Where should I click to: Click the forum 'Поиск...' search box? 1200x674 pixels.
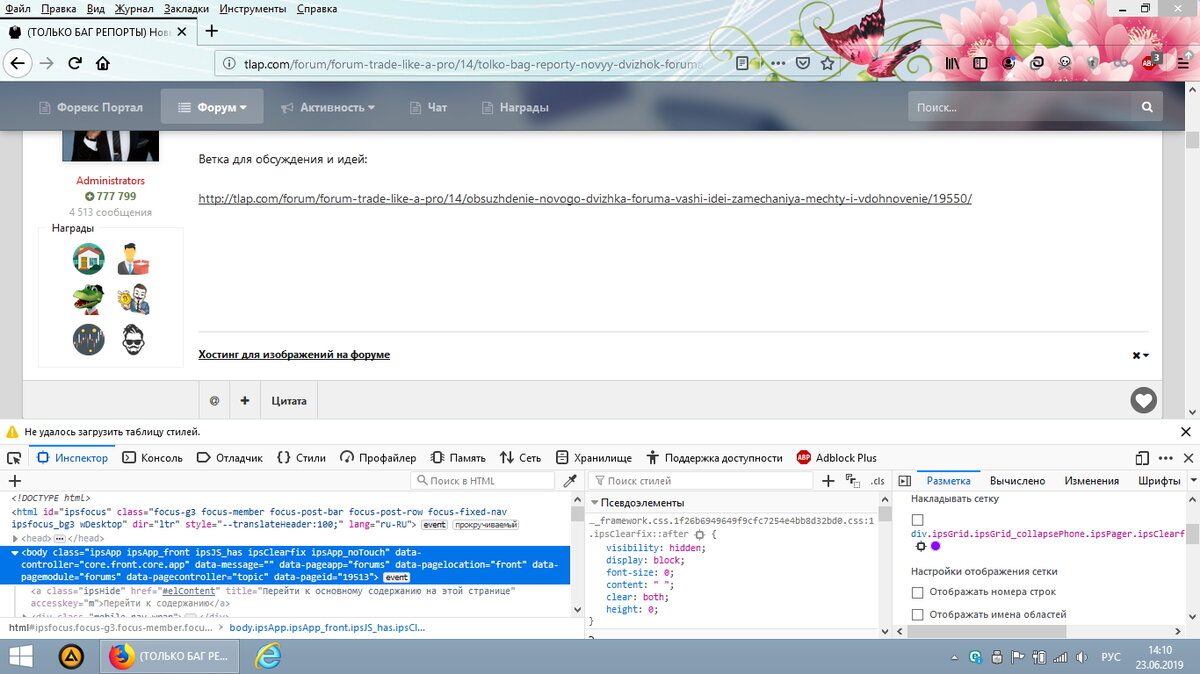(x=1022, y=107)
